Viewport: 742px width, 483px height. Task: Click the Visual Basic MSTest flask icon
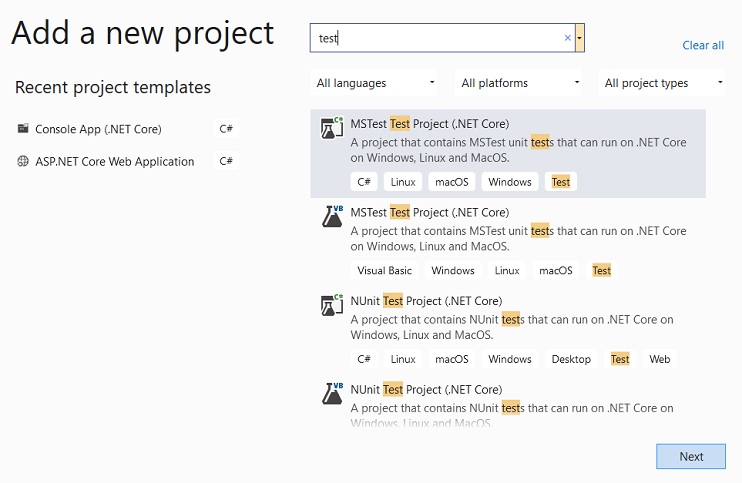(x=333, y=216)
